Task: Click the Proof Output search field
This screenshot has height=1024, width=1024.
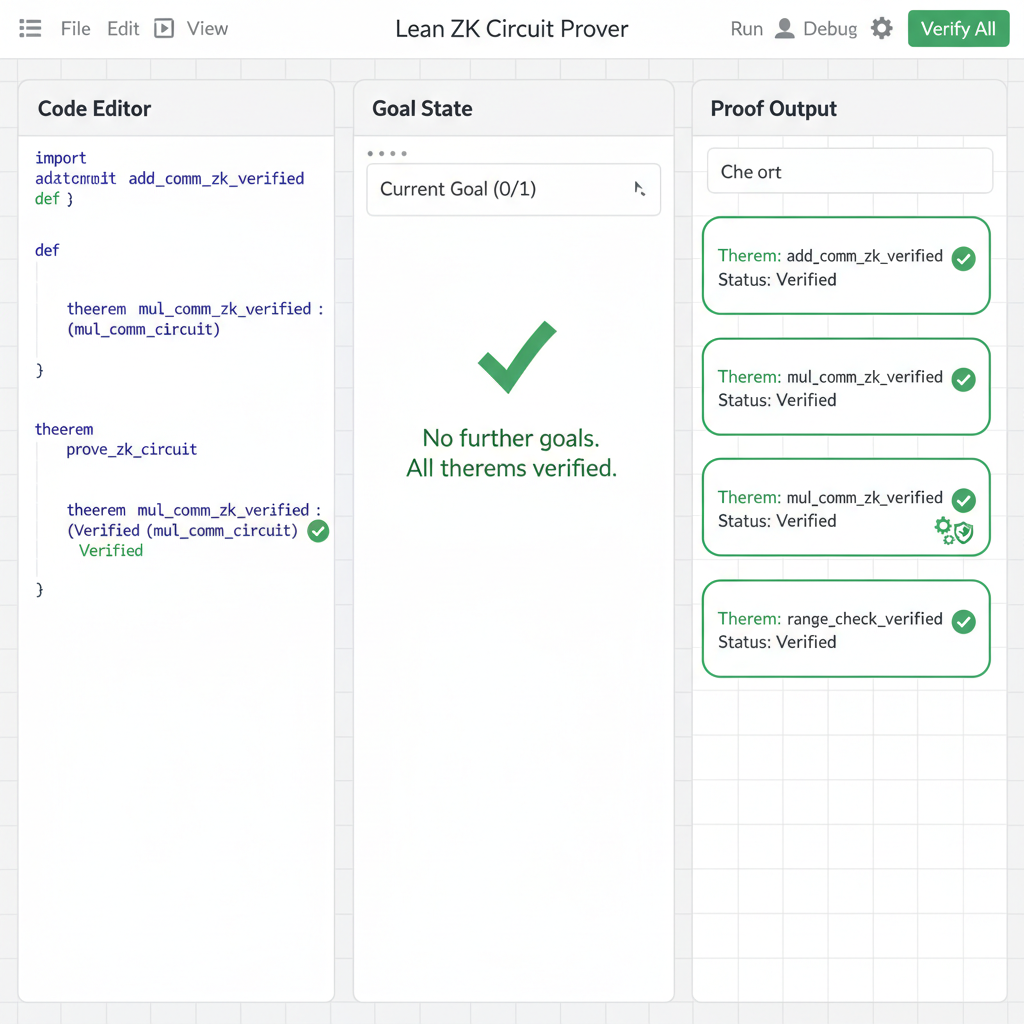Action: [849, 171]
